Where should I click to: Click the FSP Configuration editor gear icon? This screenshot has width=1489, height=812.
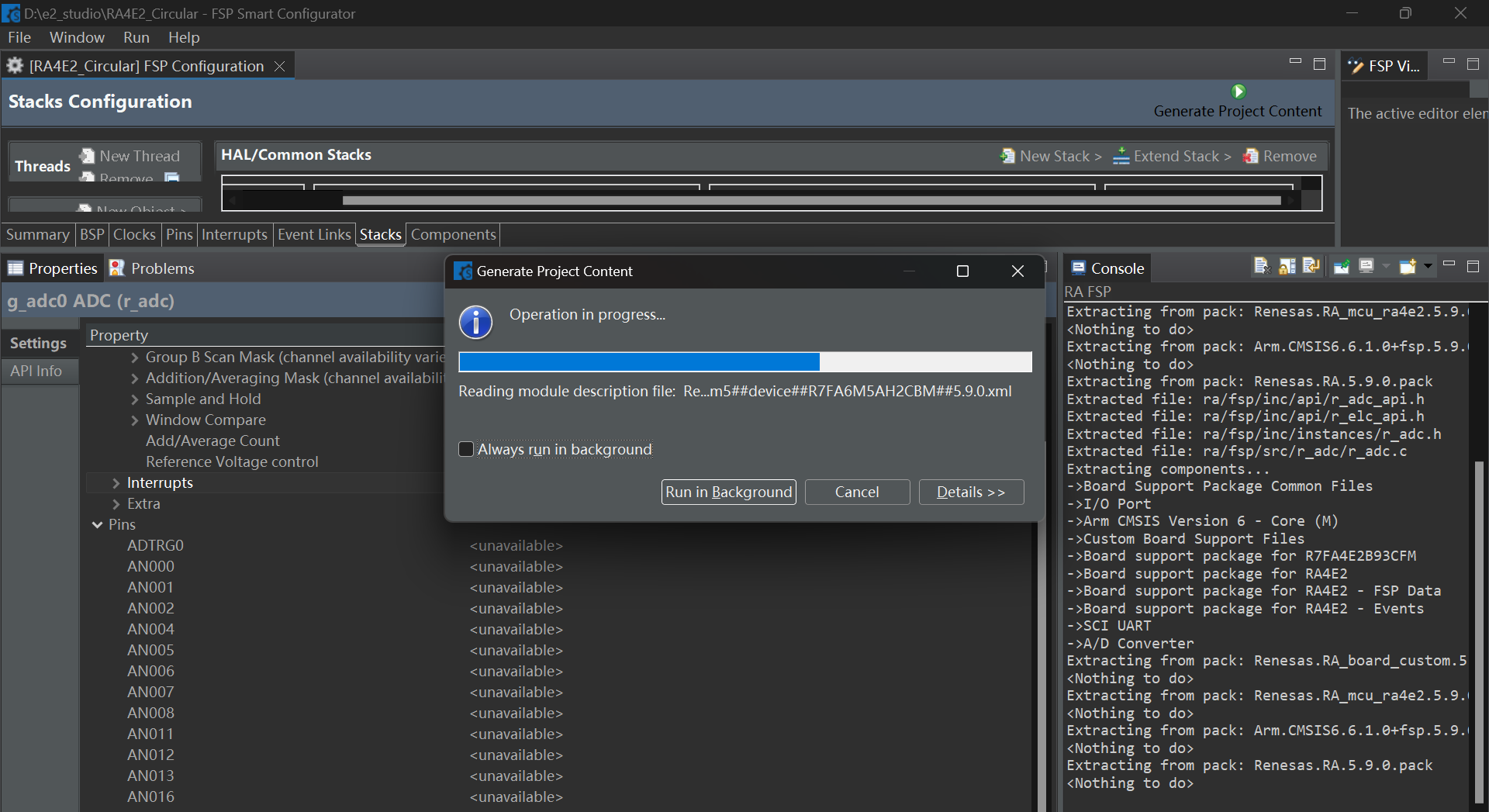15,66
